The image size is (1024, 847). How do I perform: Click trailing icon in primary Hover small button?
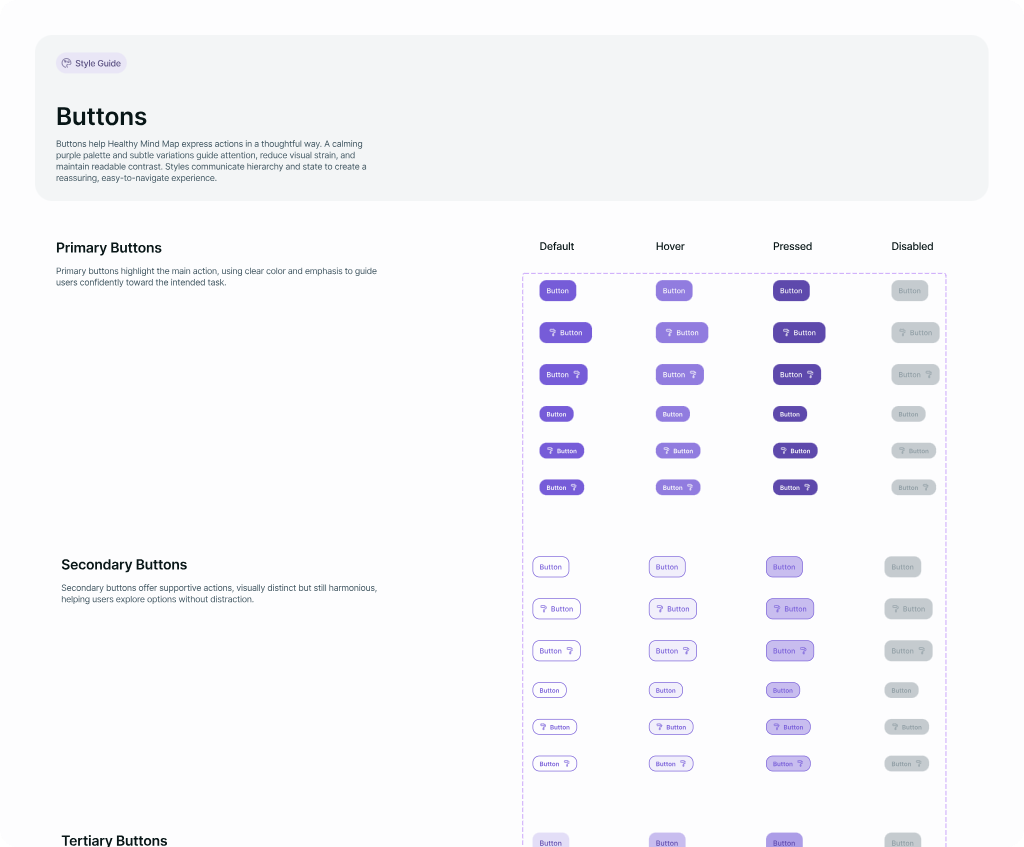pyautogui.click(x=690, y=487)
